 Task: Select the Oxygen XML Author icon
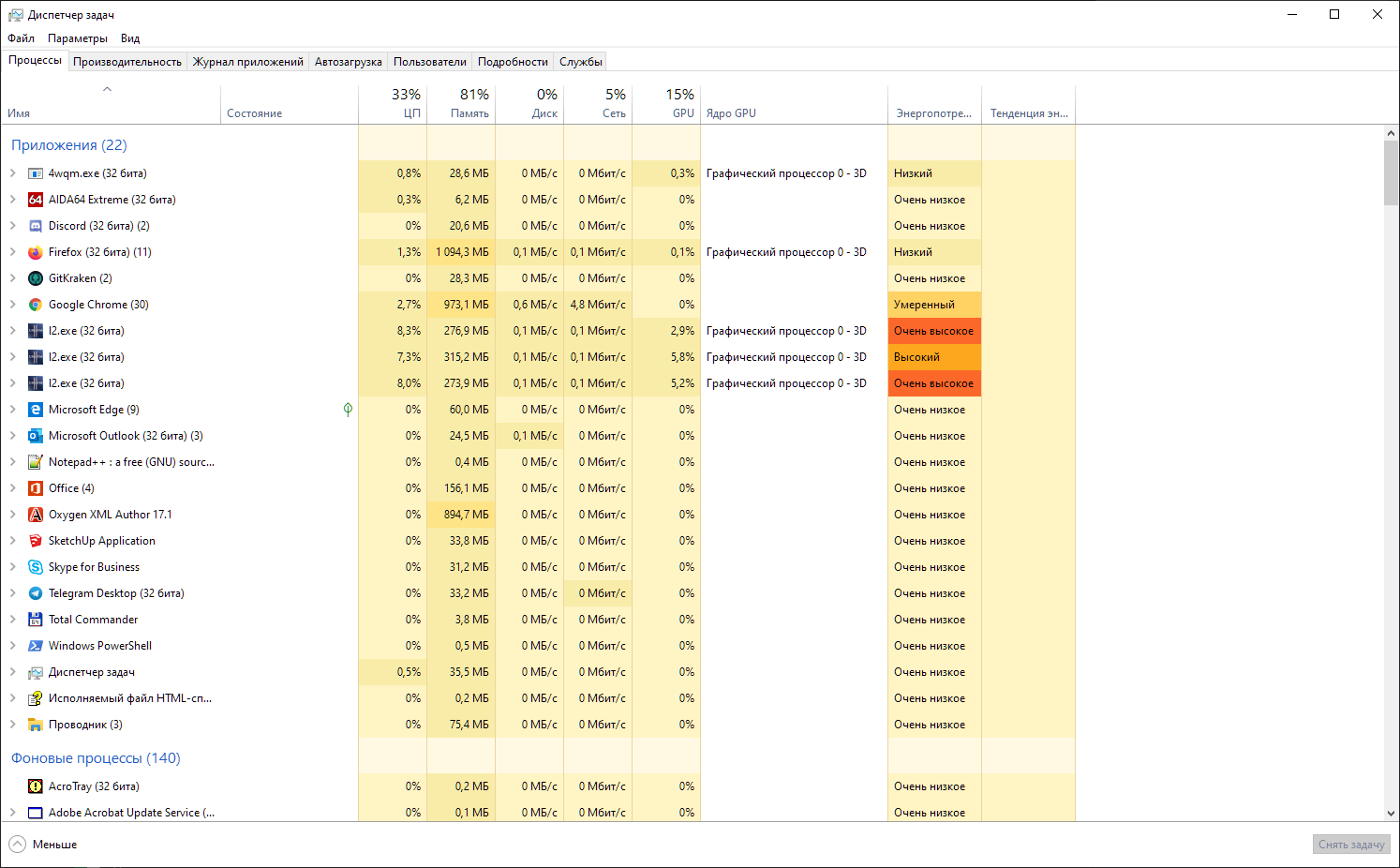coord(36,515)
